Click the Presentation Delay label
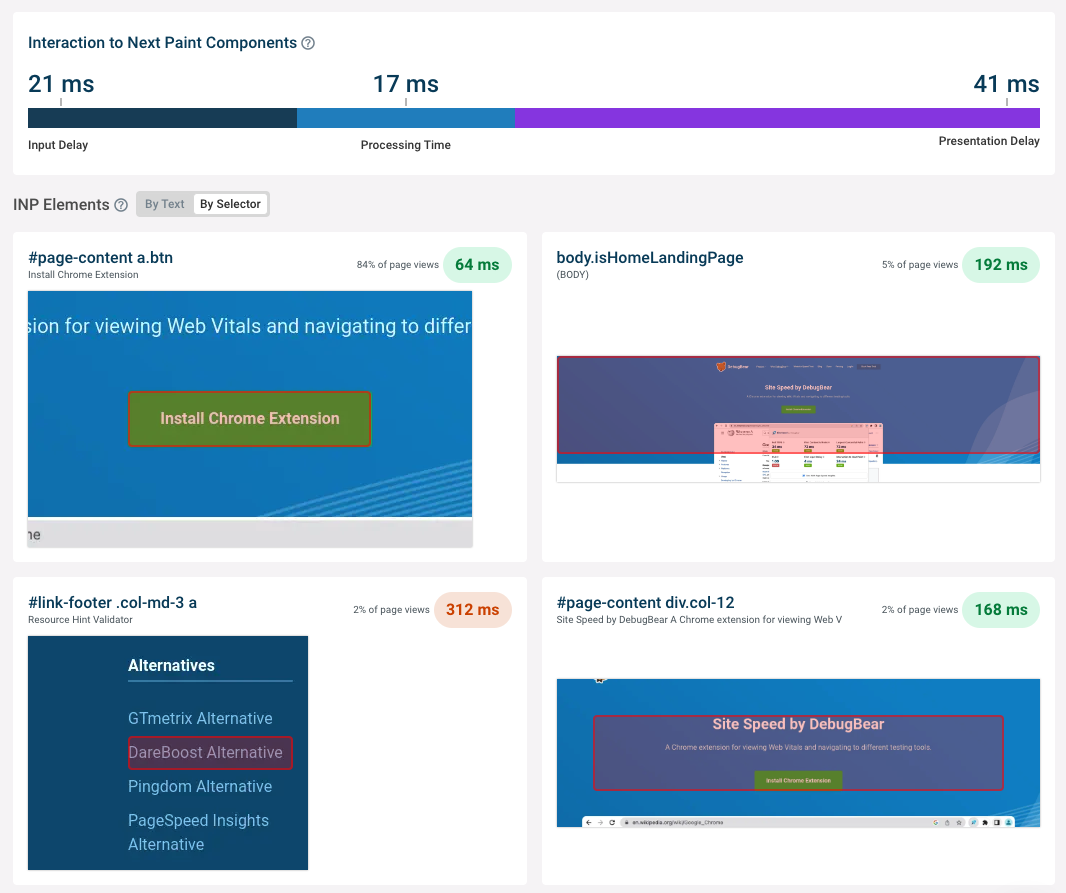Image resolution: width=1066 pixels, height=893 pixels. click(x=989, y=141)
